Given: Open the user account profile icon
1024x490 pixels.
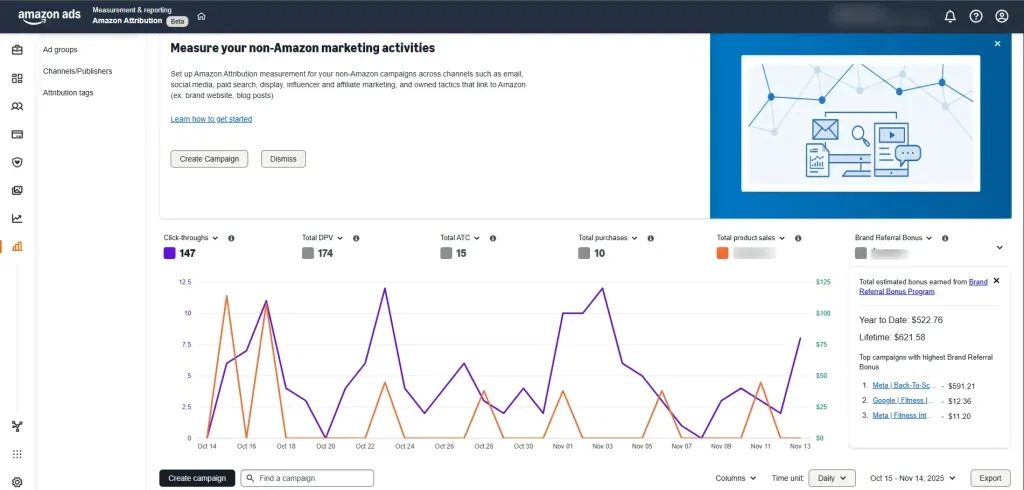Looking at the screenshot, I should [x=1002, y=16].
